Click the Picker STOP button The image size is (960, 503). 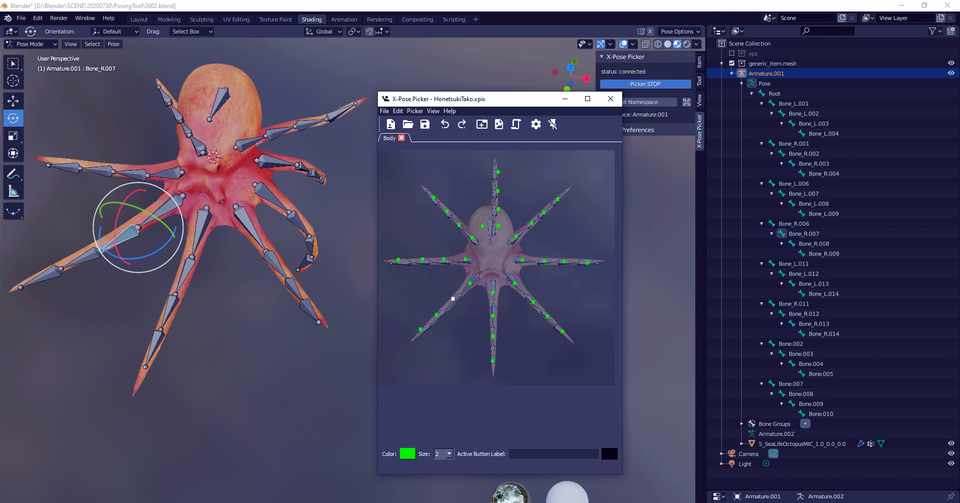tap(645, 84)
